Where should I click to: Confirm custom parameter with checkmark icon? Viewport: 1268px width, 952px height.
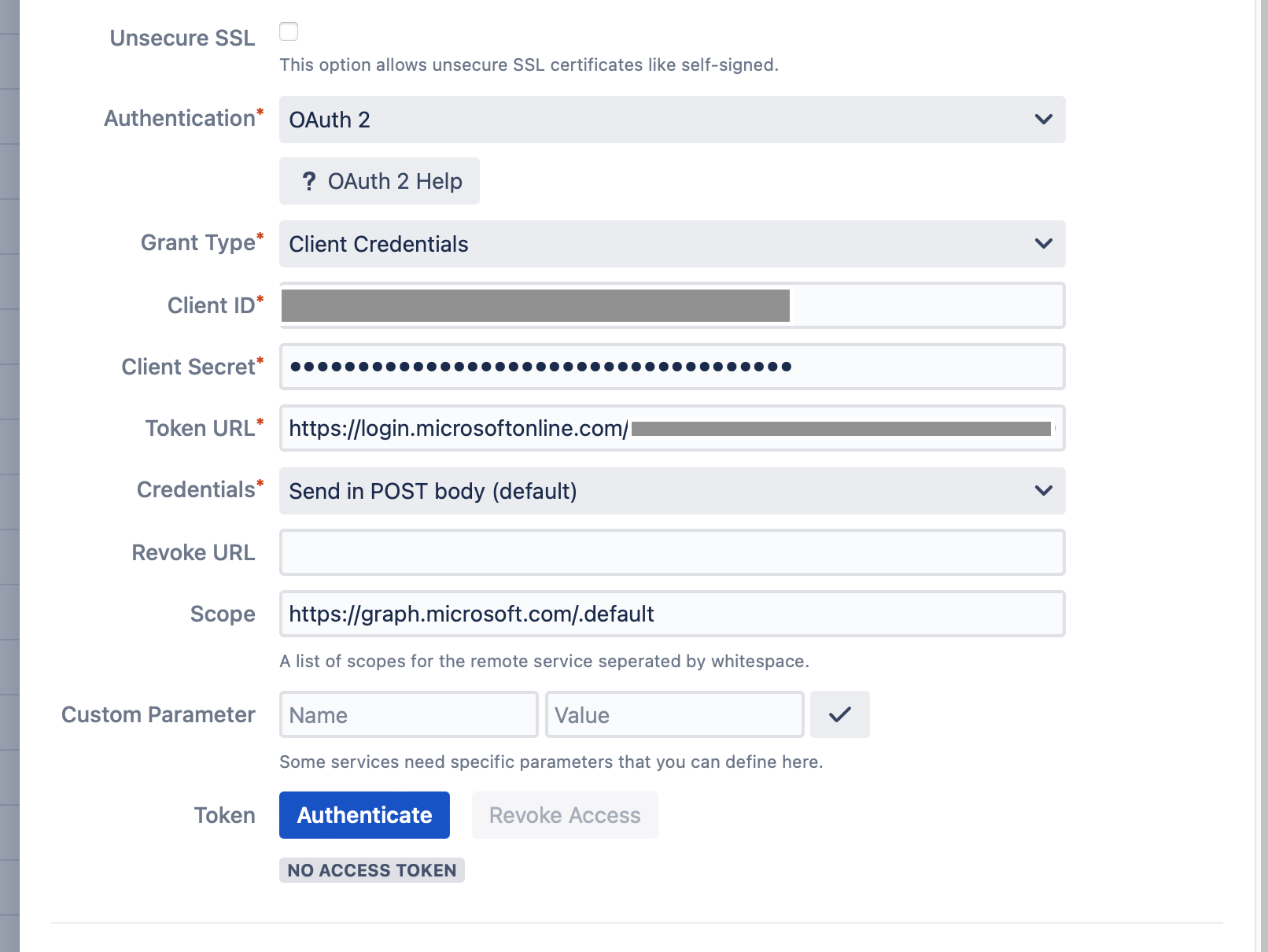click(x=839, y=714)
